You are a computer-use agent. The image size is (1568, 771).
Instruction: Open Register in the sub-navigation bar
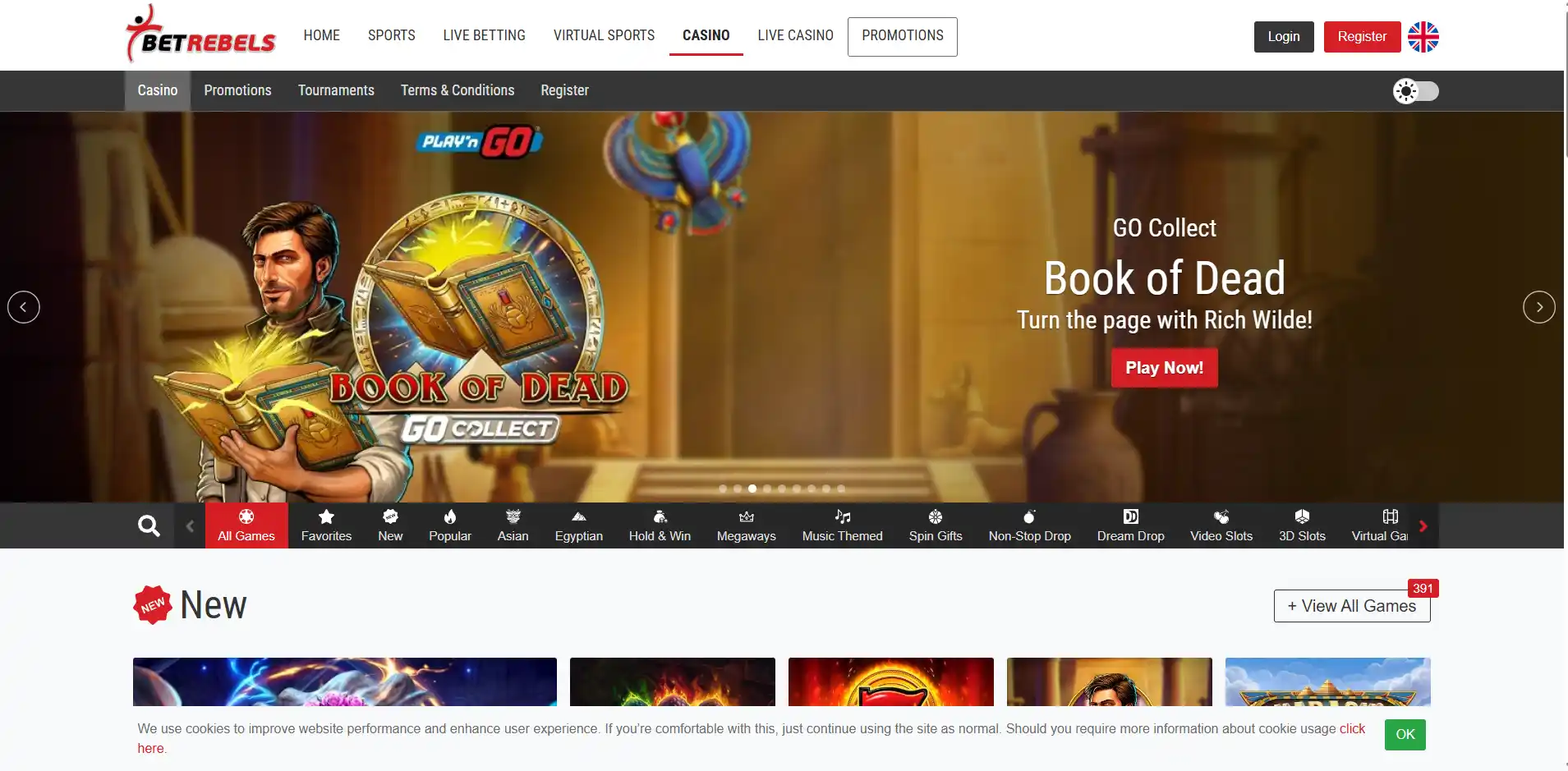[x=565, y=90]
